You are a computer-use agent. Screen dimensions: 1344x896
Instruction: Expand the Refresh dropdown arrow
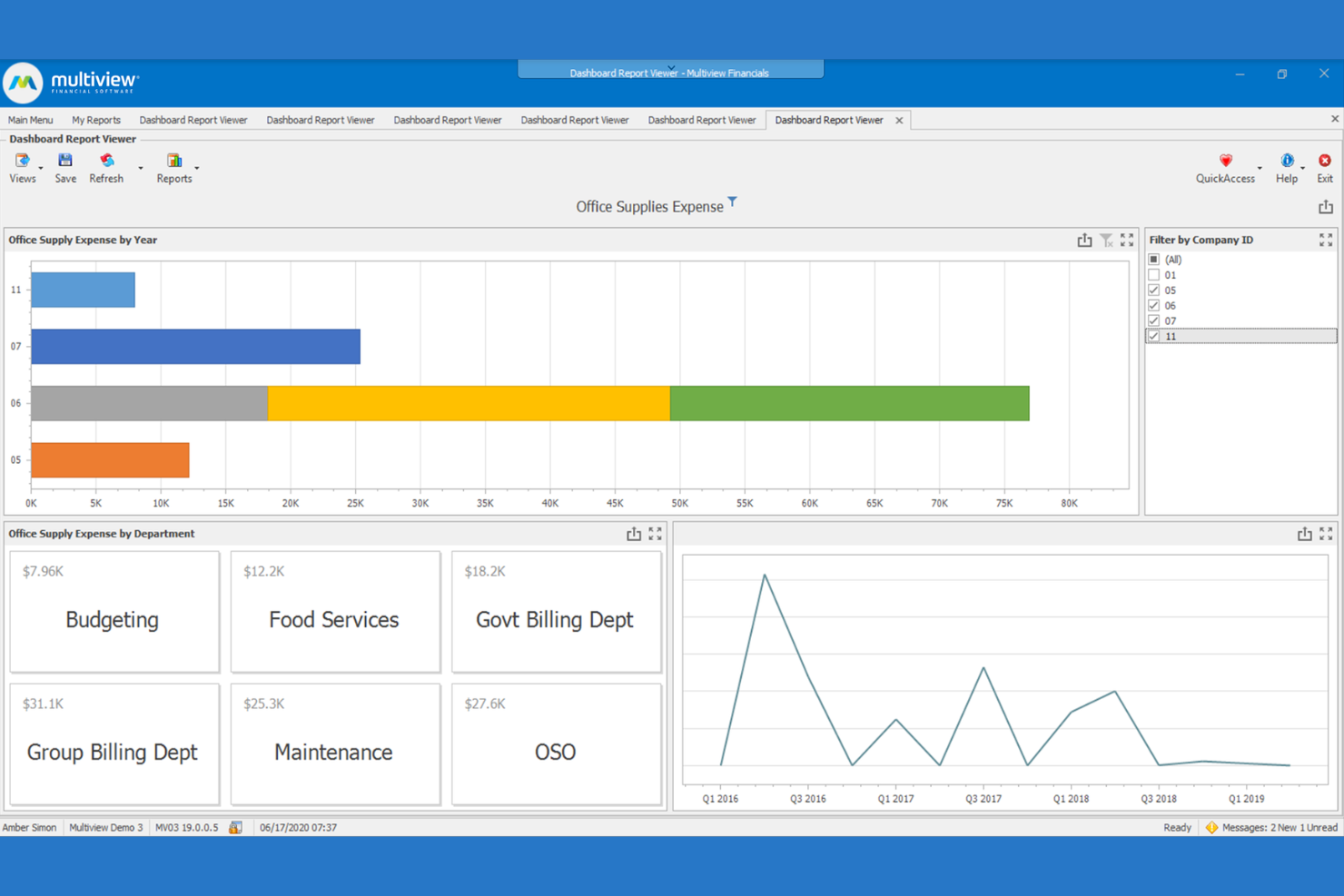point(140,168)
